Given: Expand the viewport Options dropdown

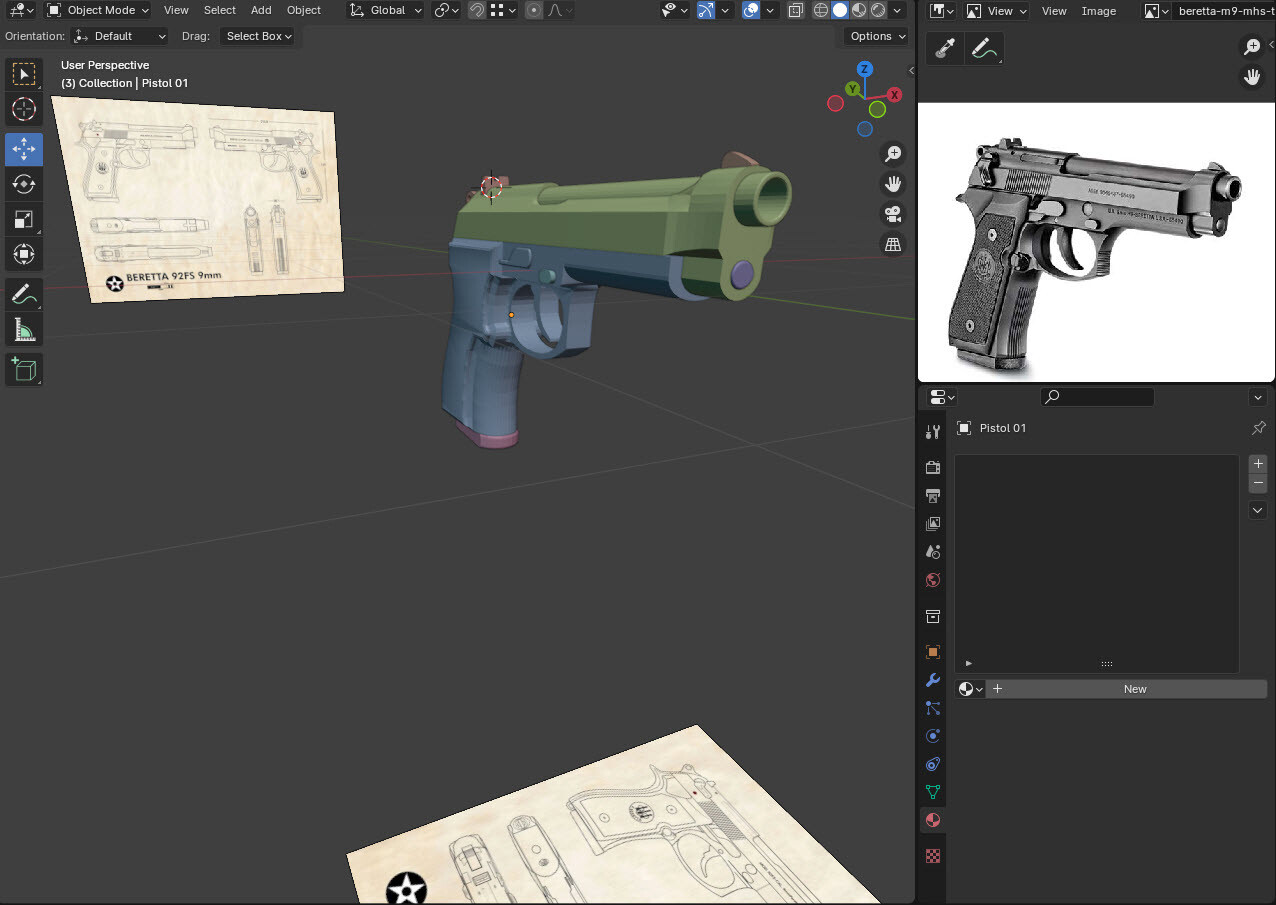Looking at the screenshot, I should 875,36.
